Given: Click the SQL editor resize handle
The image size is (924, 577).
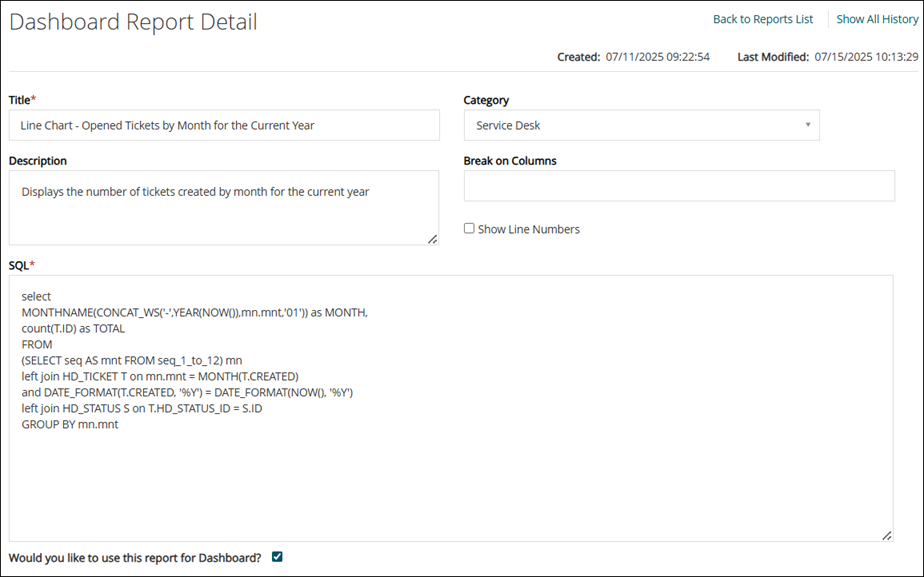Looking at the screenshot, I should pos(887,536).
